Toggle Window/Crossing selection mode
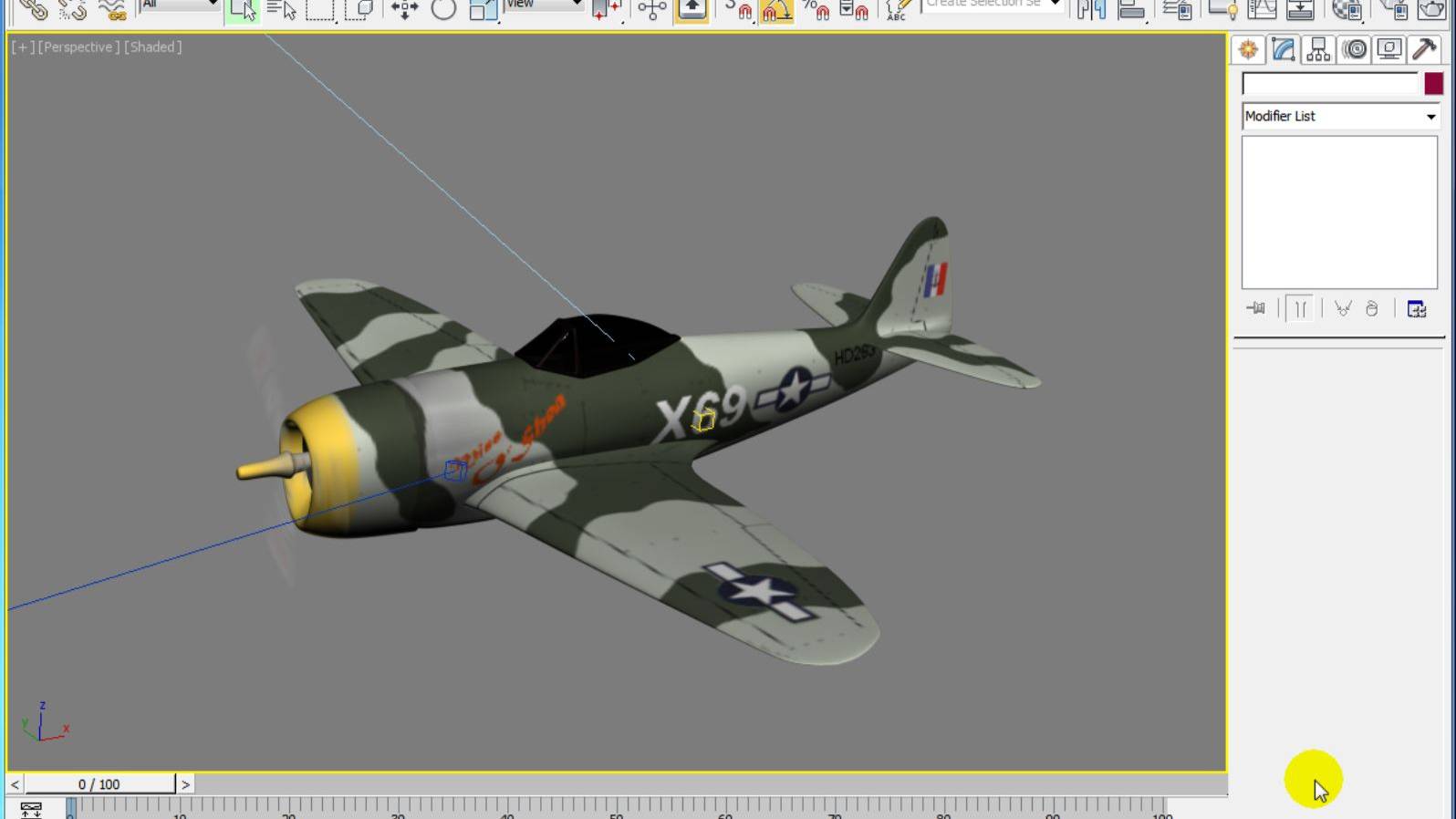The image size is (1456, 819). [x=360, y=9]
